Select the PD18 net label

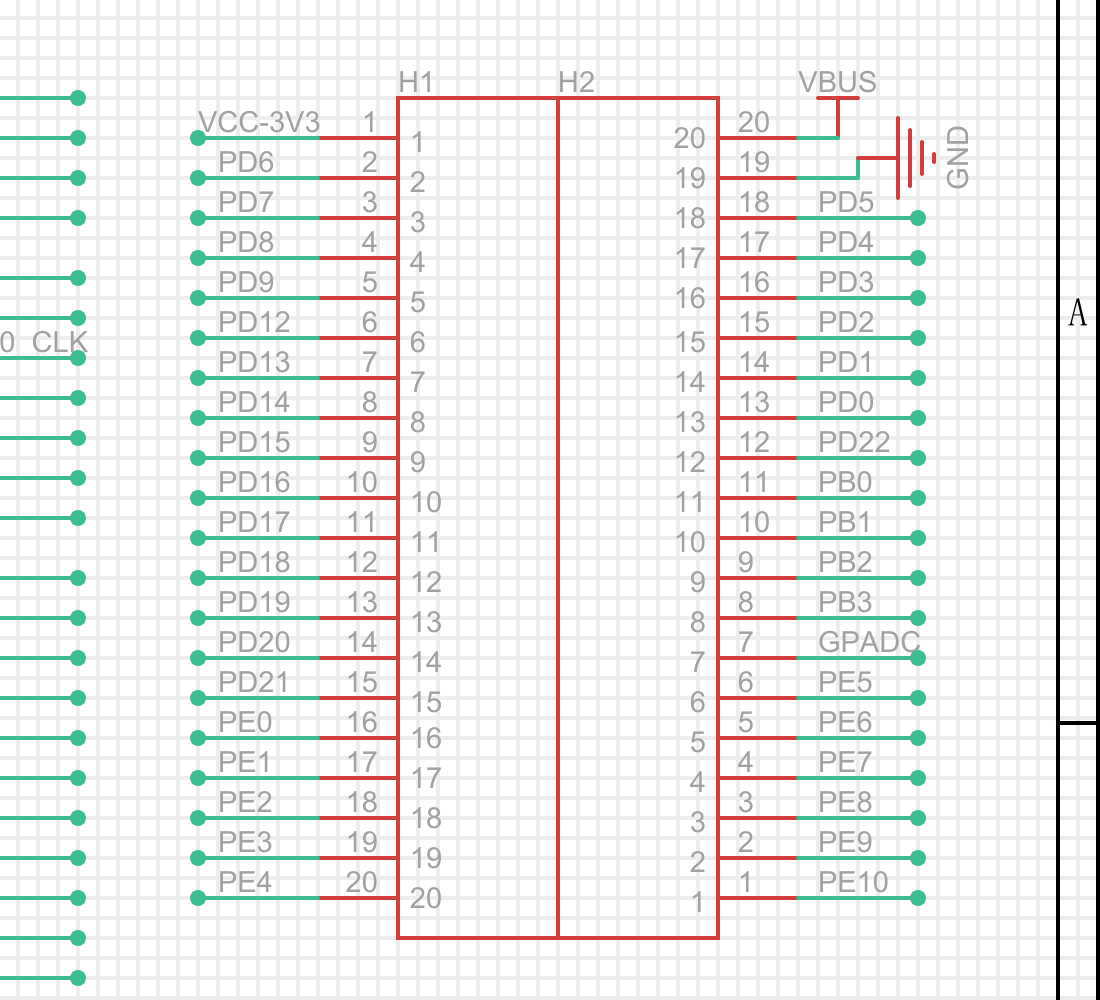(254, 562)
